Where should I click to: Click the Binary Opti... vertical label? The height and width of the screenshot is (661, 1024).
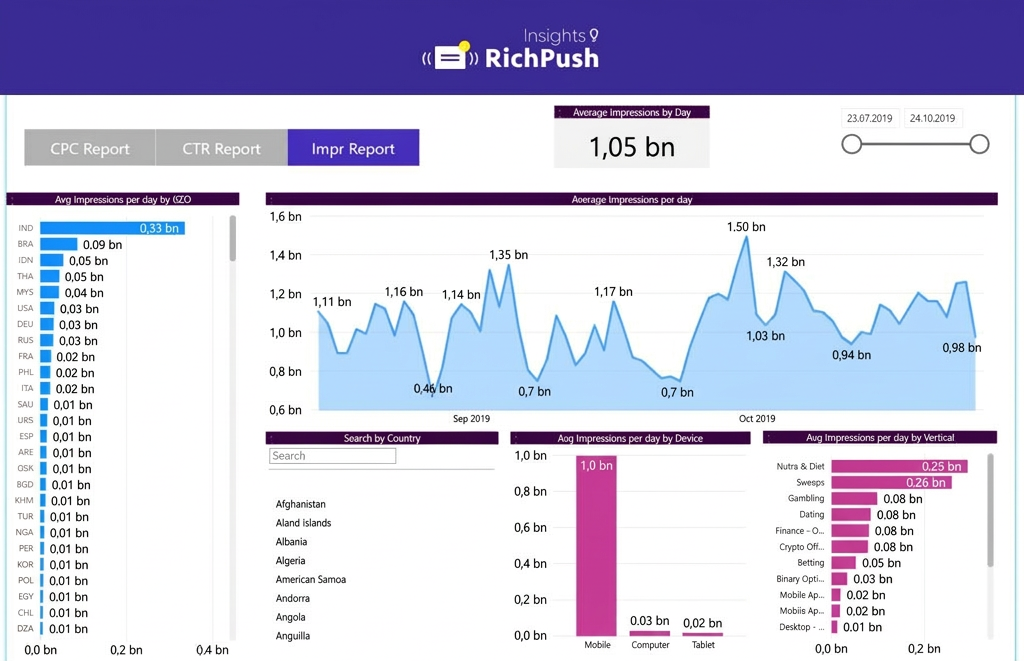[x=800, y=579]
